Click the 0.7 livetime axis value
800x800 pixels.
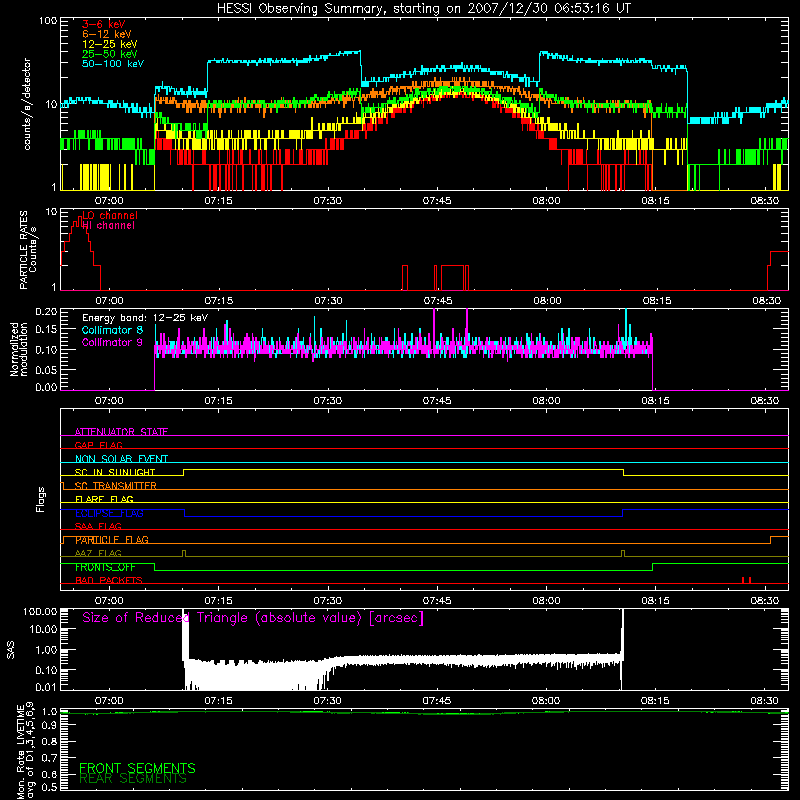[49, 757]
